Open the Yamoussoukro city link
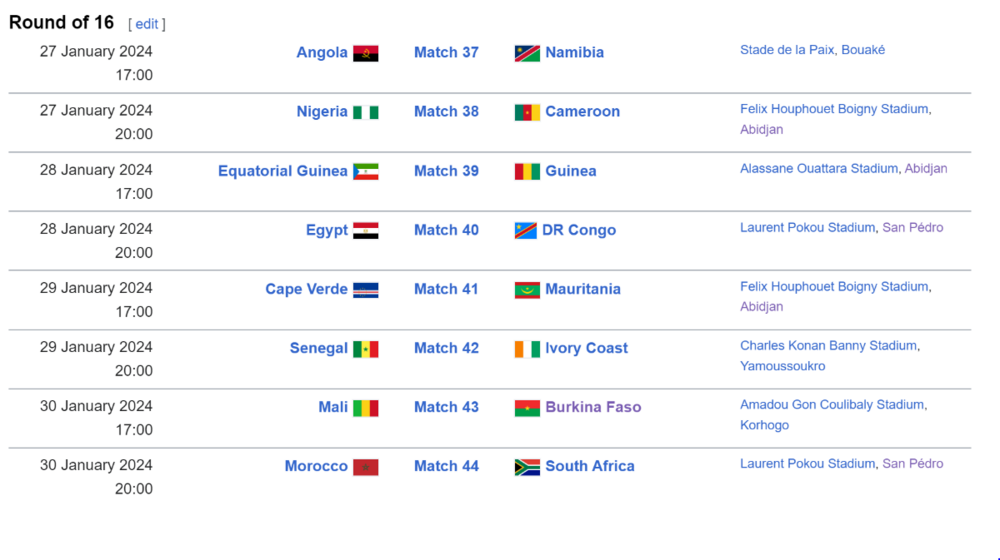The width and height of the screenshot is (1000, 560). (x=783, y=366)
